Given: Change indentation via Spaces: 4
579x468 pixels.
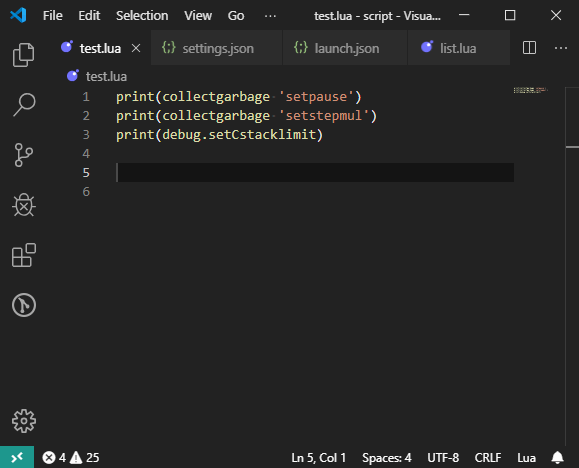Looking at the screenshot, I should [387, 458].
